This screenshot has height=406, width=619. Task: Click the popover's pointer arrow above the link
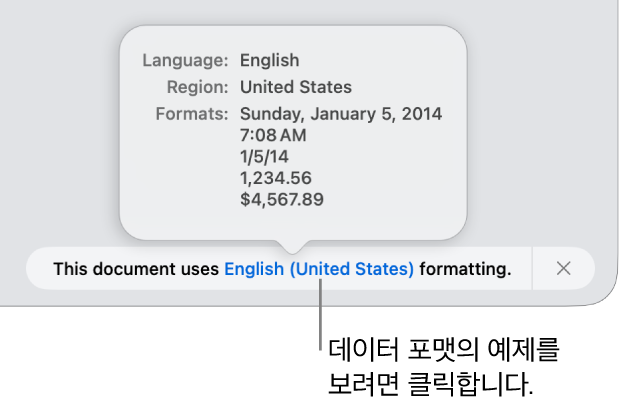coord(292,245)
